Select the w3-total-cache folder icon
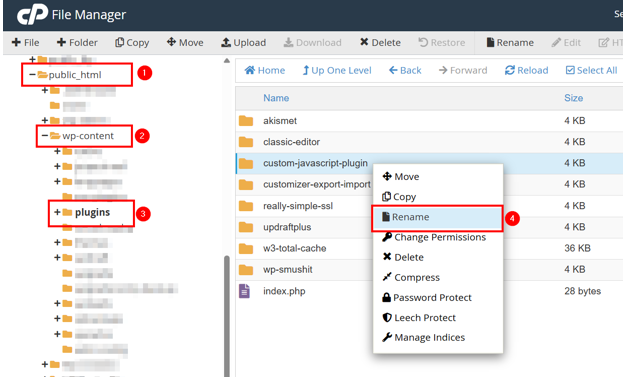 (x=246, y=248)
